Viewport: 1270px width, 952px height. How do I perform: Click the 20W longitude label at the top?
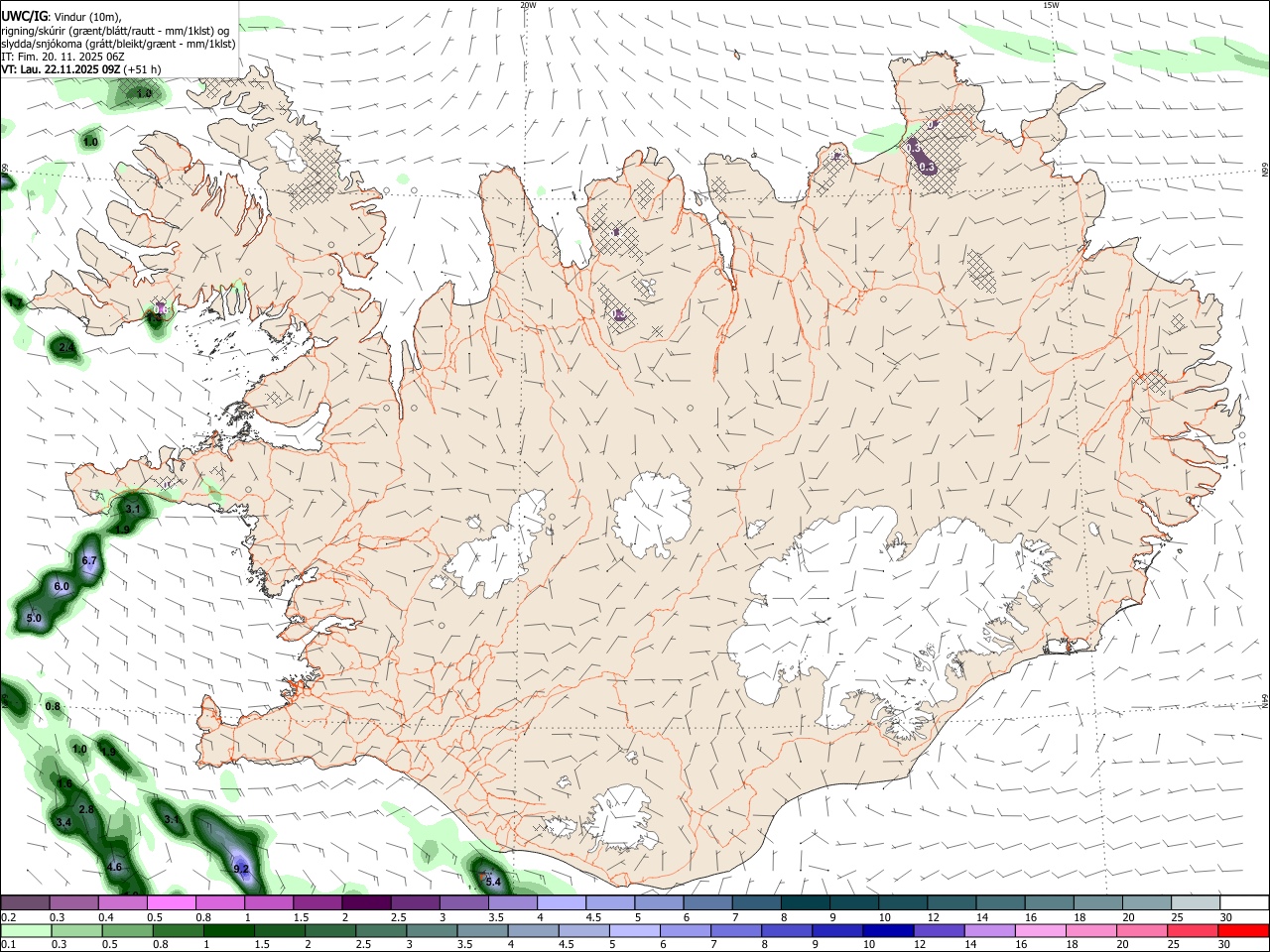click(x=528, y=5)
